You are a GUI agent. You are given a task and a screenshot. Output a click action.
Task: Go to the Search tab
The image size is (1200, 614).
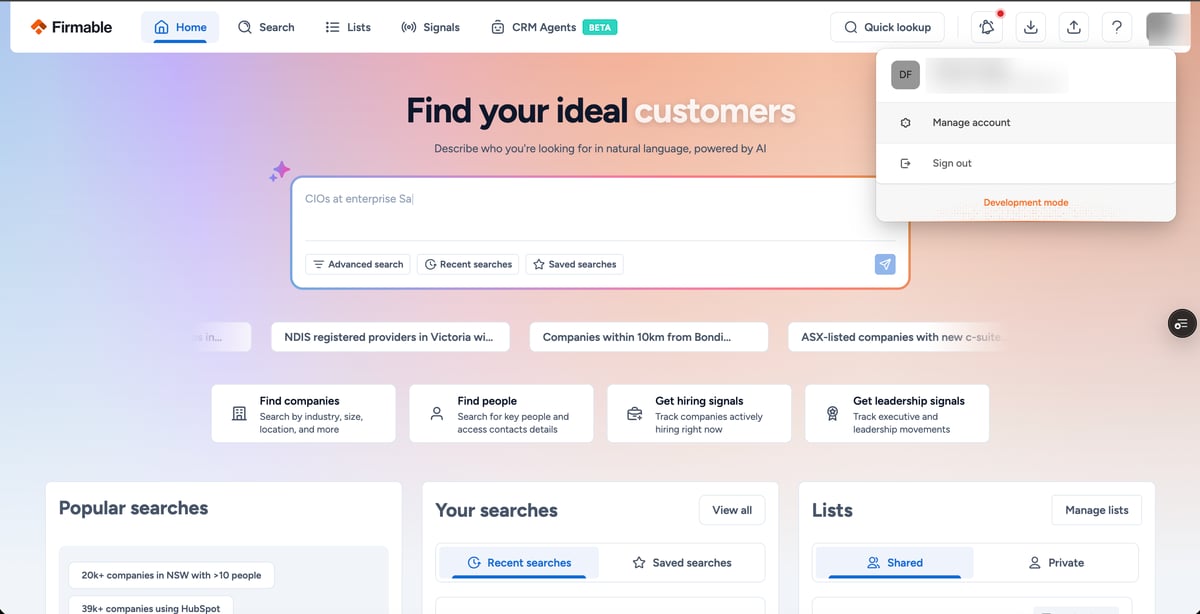266,27
